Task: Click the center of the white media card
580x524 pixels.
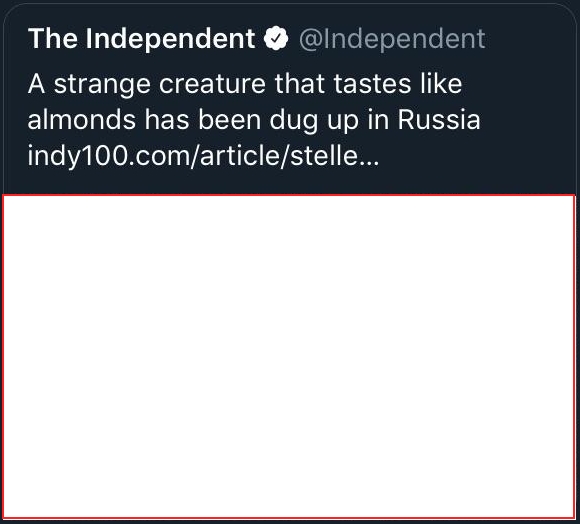Action: coord(289,356)
